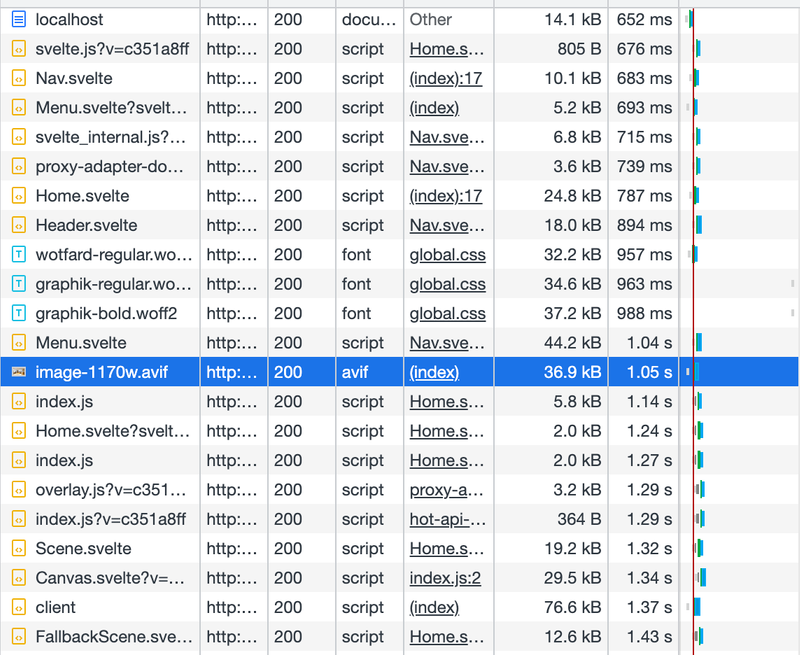This screenshot has height=655, width=800.
Task: Select the FallbackScene.sve… request name
Action: pos(114,637)
